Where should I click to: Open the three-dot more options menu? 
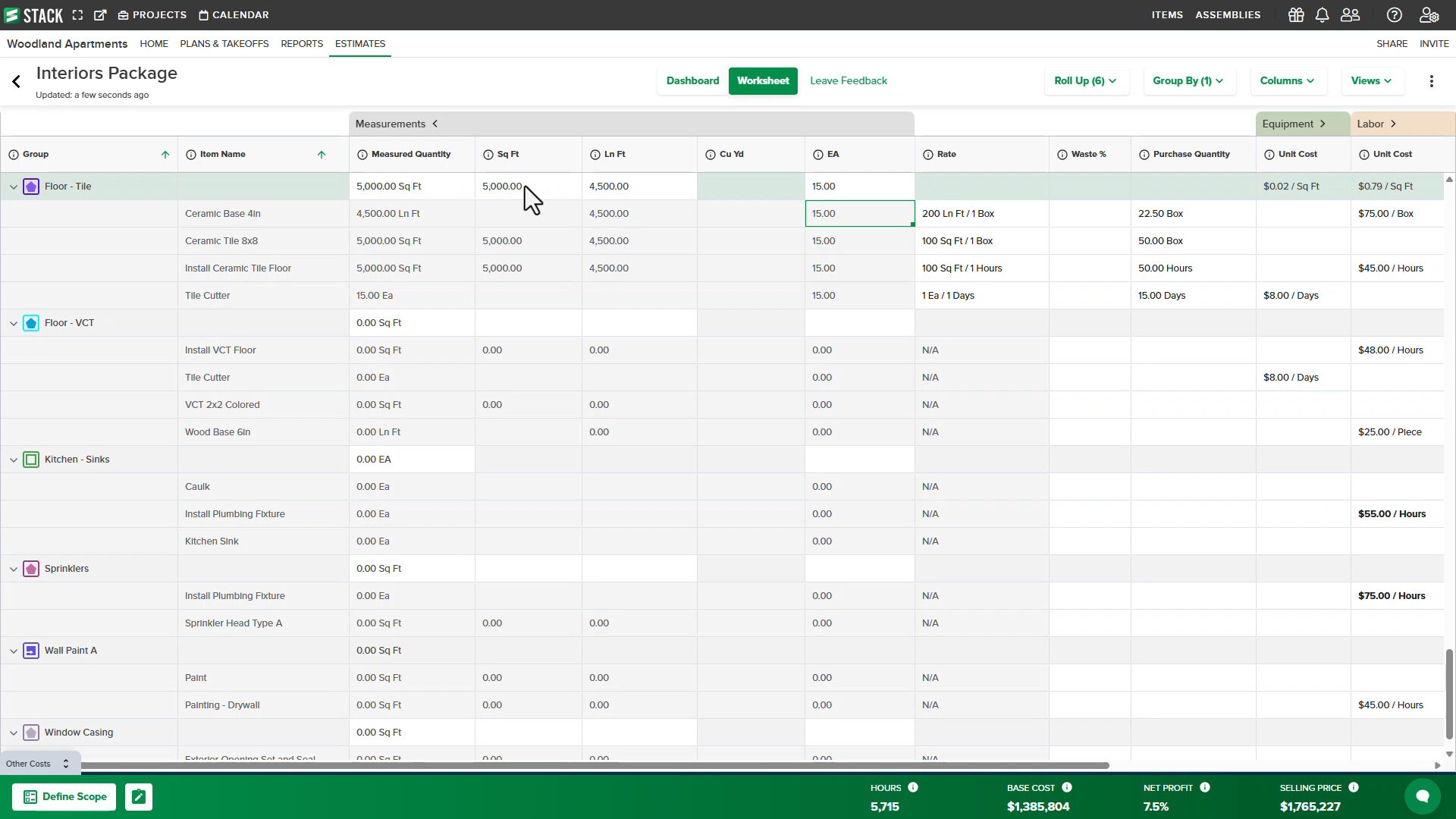pyautogui.click(x=1431, y=81)
